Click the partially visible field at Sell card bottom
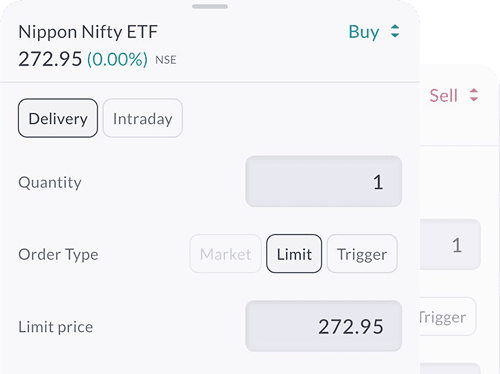This screenshot has height=374, width=500. (450, 368)
